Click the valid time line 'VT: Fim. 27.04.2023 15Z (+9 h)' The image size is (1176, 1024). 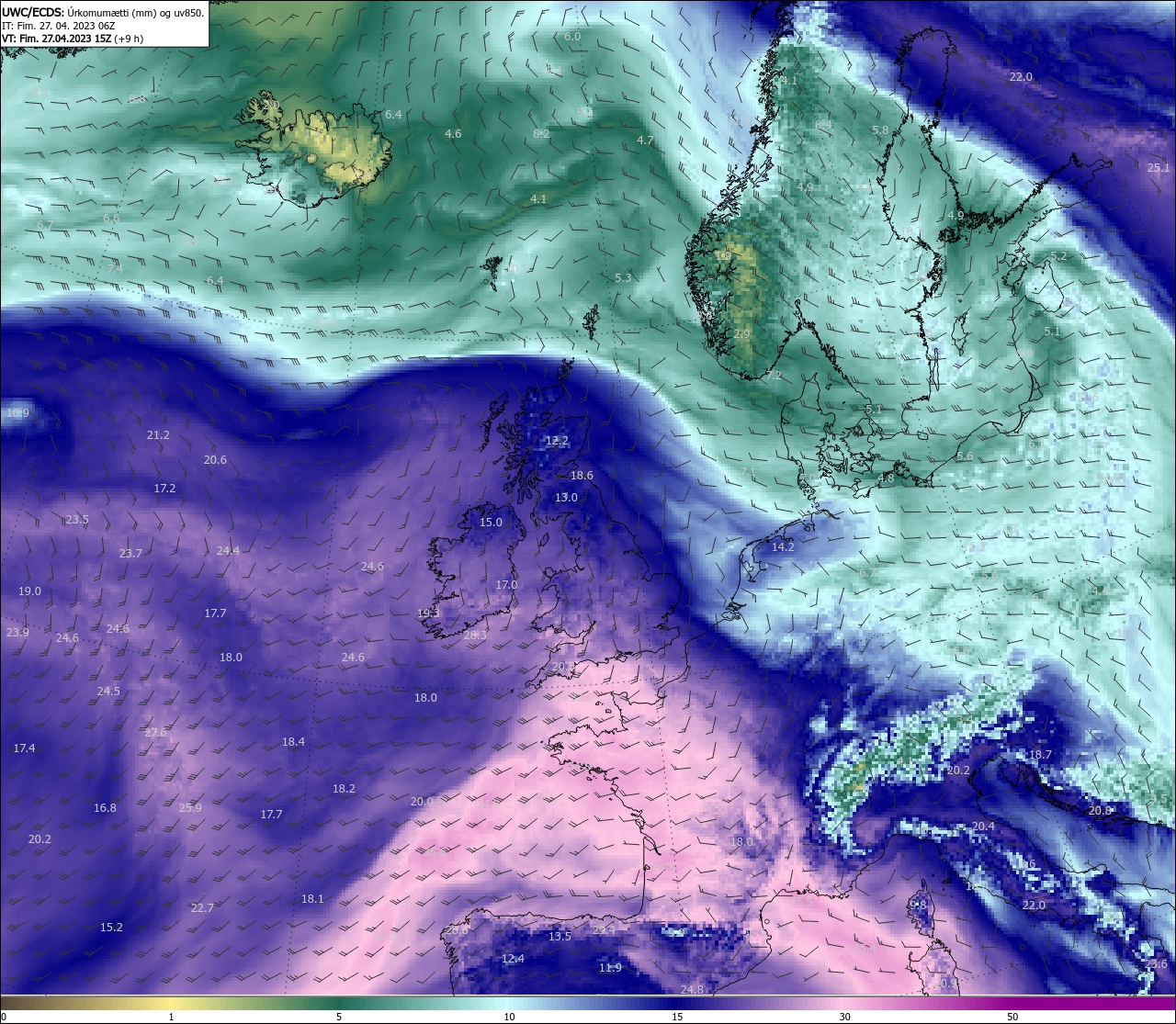[73, 39]
